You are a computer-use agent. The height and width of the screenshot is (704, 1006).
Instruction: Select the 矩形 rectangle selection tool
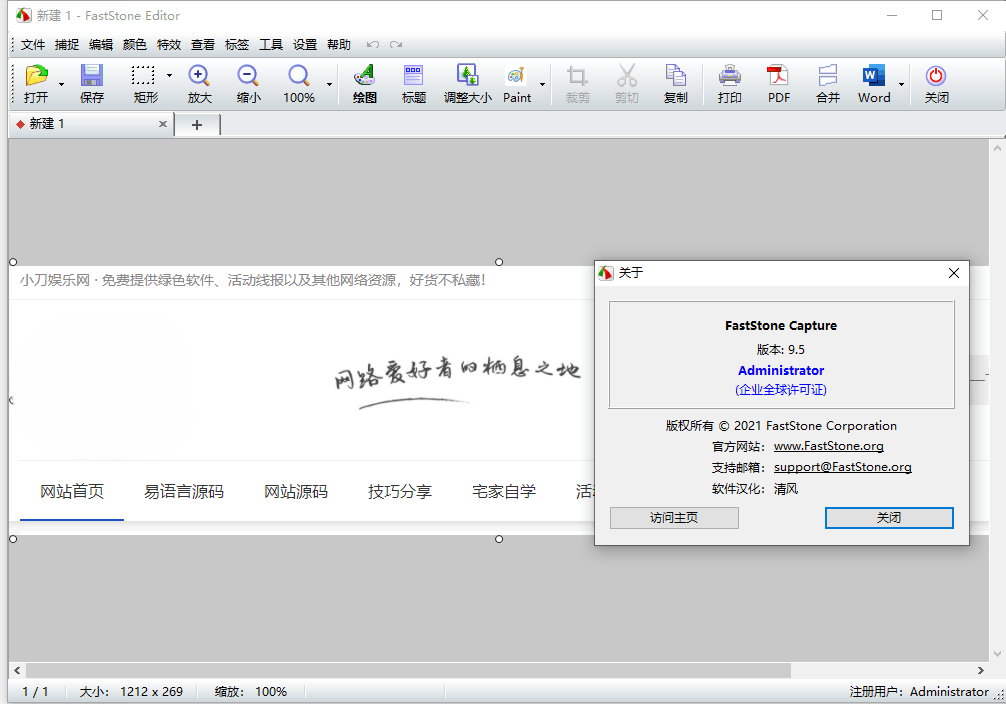[144, 83]
